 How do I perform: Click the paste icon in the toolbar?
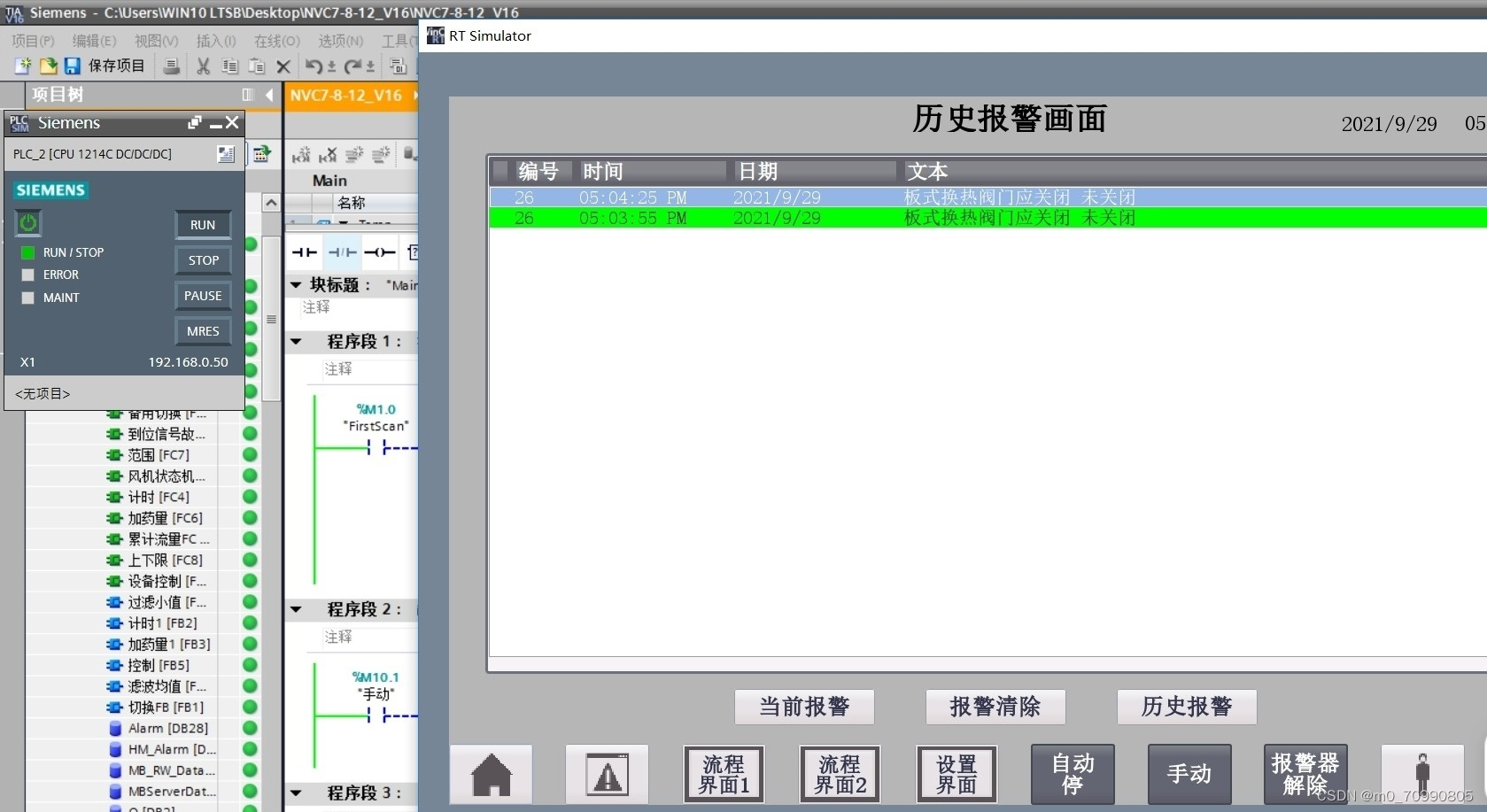[x=257, y=66]
